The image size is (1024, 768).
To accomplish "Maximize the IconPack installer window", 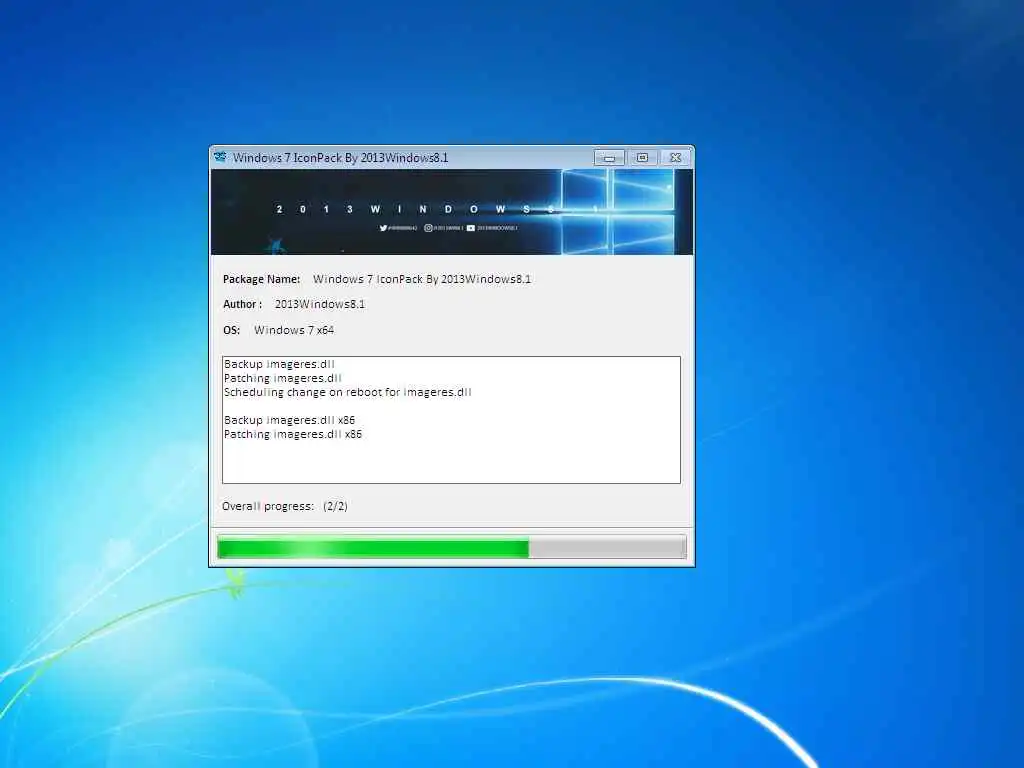I will tap(643, 157).
